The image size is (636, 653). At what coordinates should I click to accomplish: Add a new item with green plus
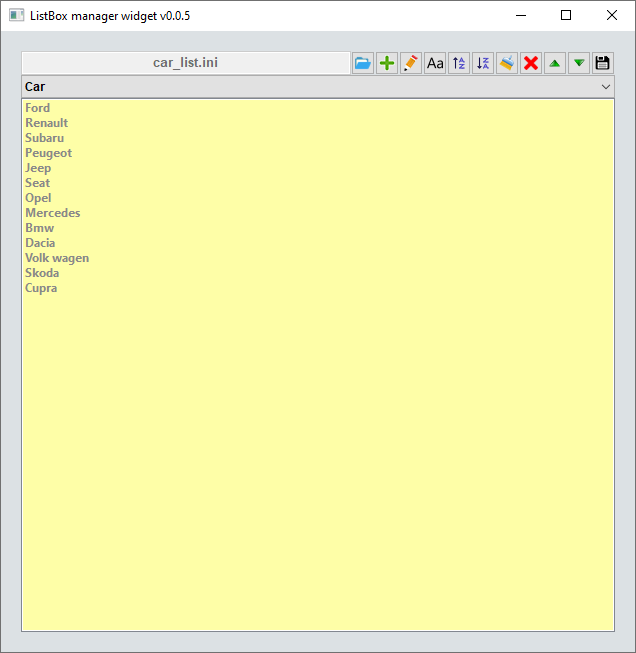coord(387,63)
